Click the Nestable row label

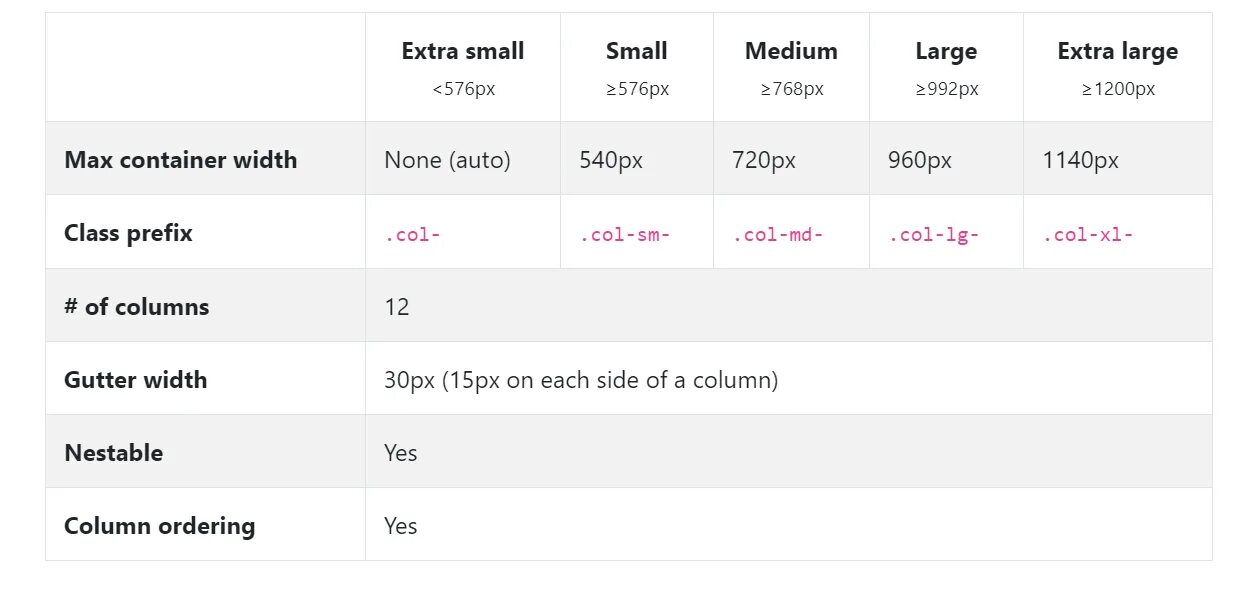point(114,453)
